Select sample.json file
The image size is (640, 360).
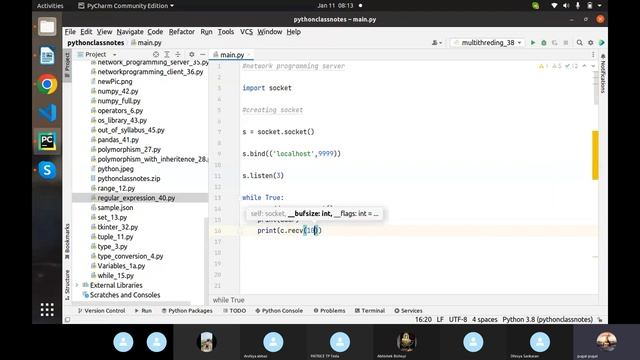coord(115,208)
